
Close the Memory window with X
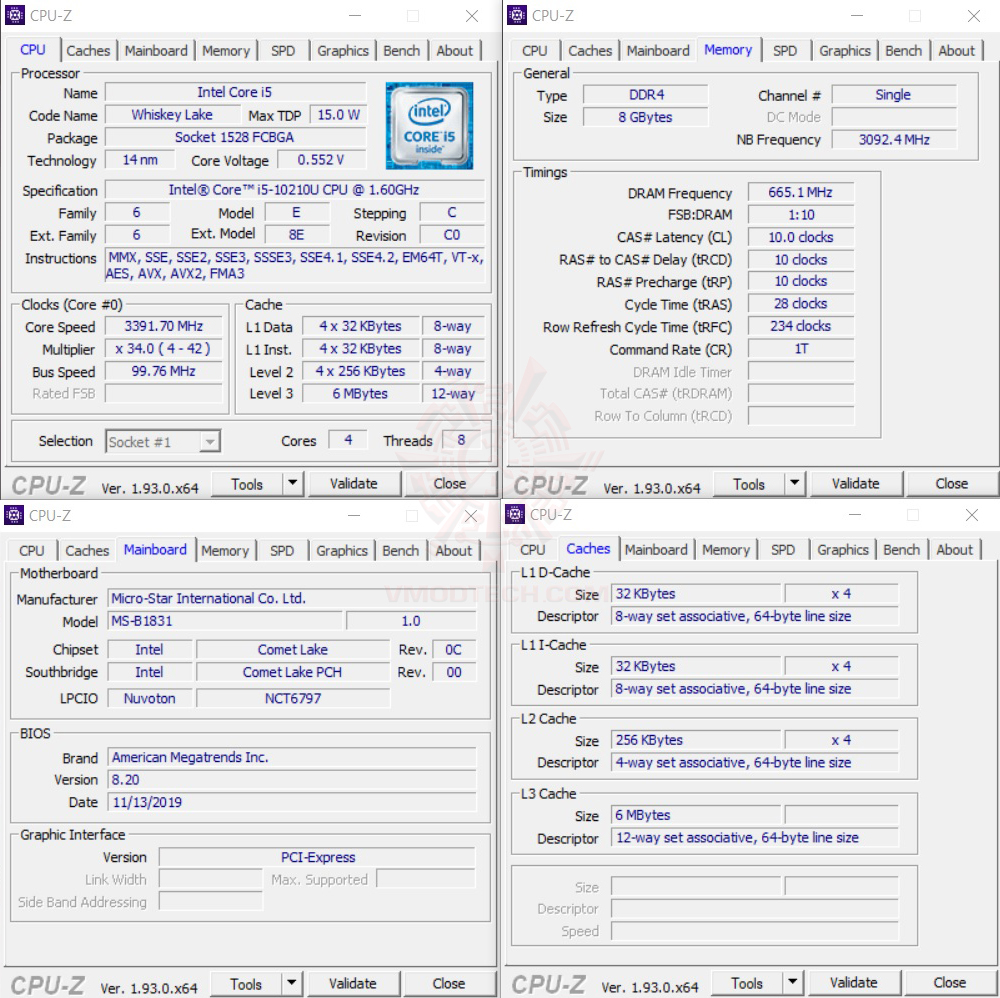(x=974, y=15)
